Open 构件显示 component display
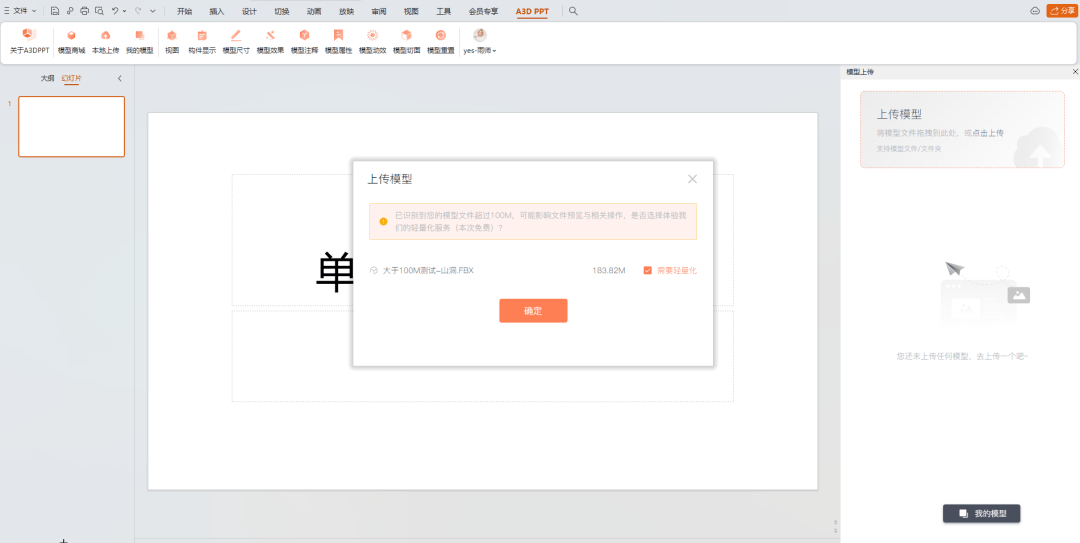This screenshot has width=1080, height=543. pos(202,42)
